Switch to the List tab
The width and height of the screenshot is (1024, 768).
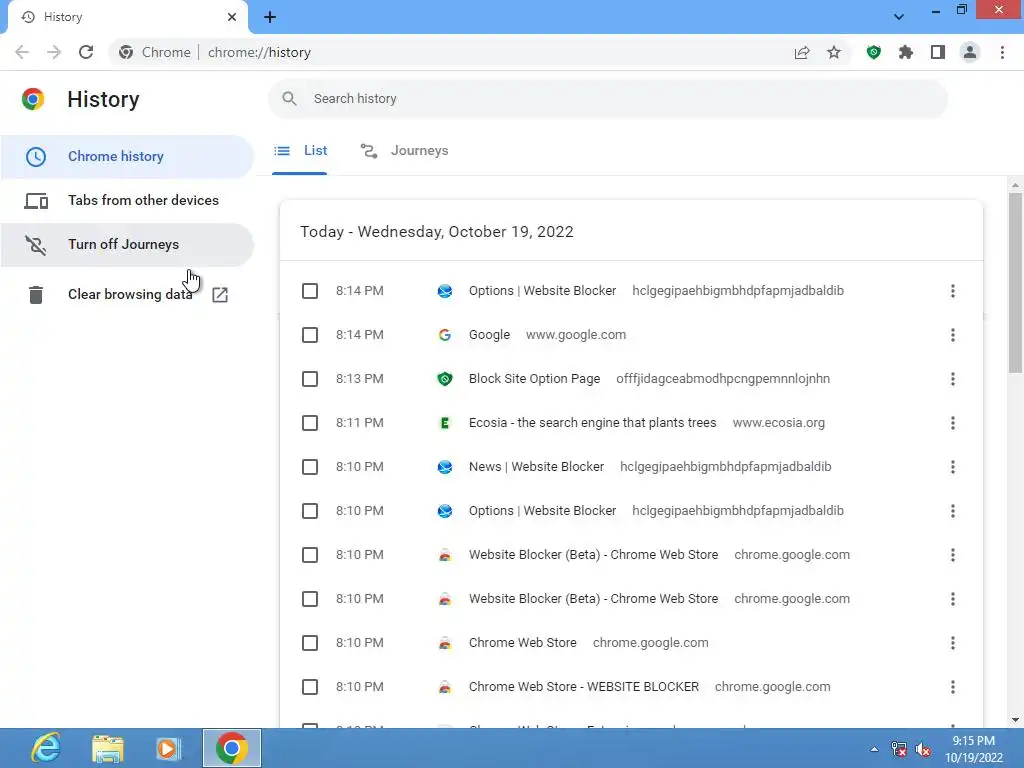coord(300,151)
